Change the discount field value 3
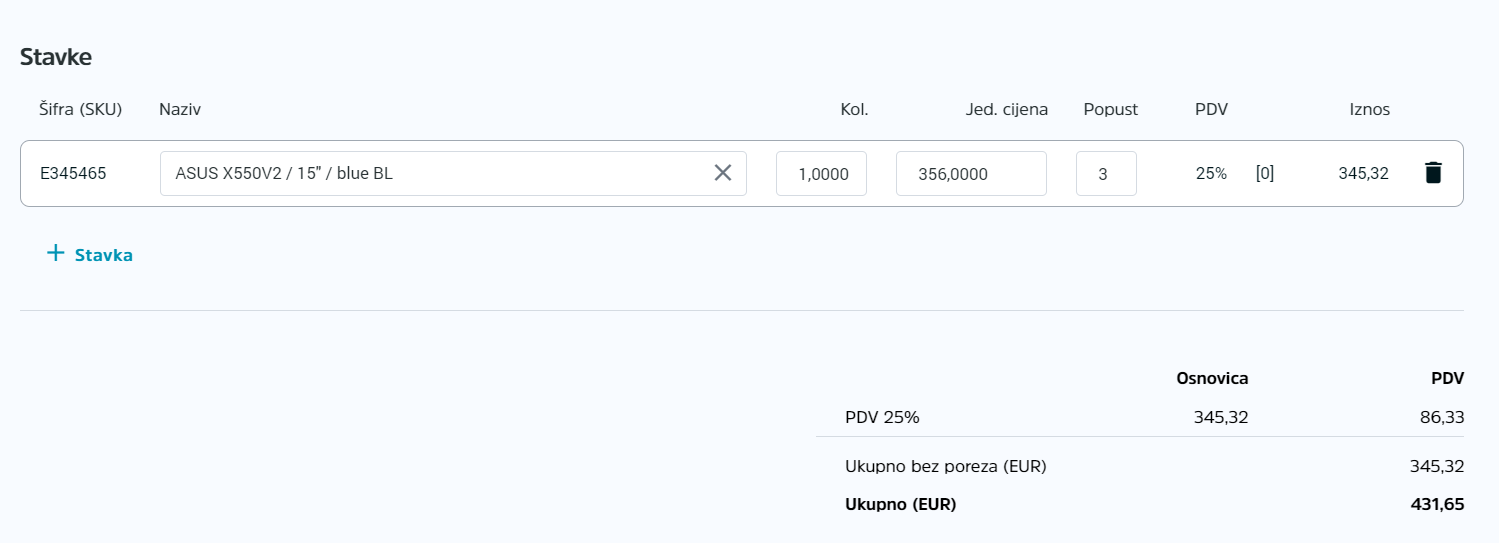The height and width of the screenshot is (543, 1499). [x=1106, y=174]
